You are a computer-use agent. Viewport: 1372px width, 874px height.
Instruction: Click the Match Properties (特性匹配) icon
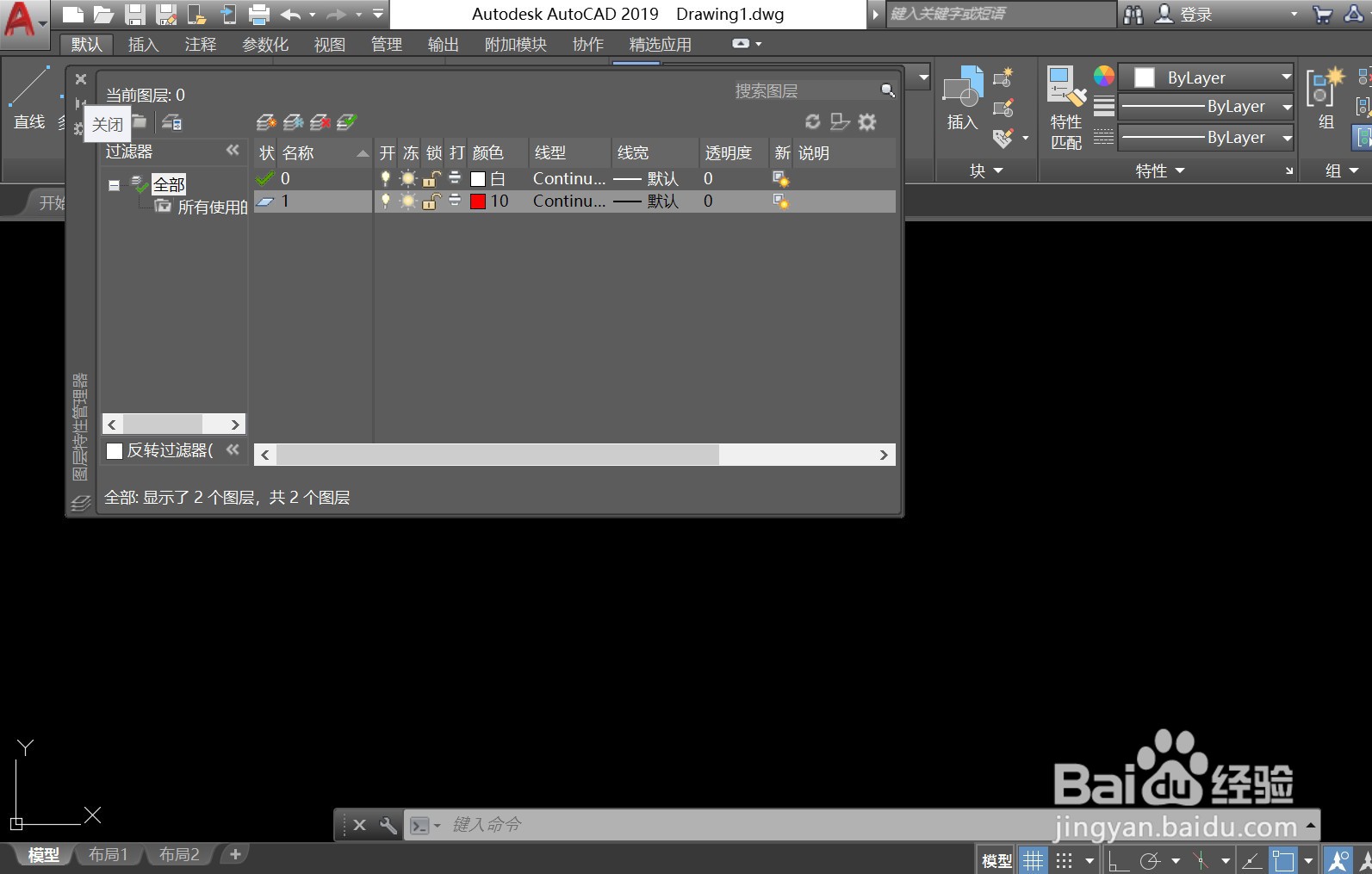click(x=1065, y=108)
